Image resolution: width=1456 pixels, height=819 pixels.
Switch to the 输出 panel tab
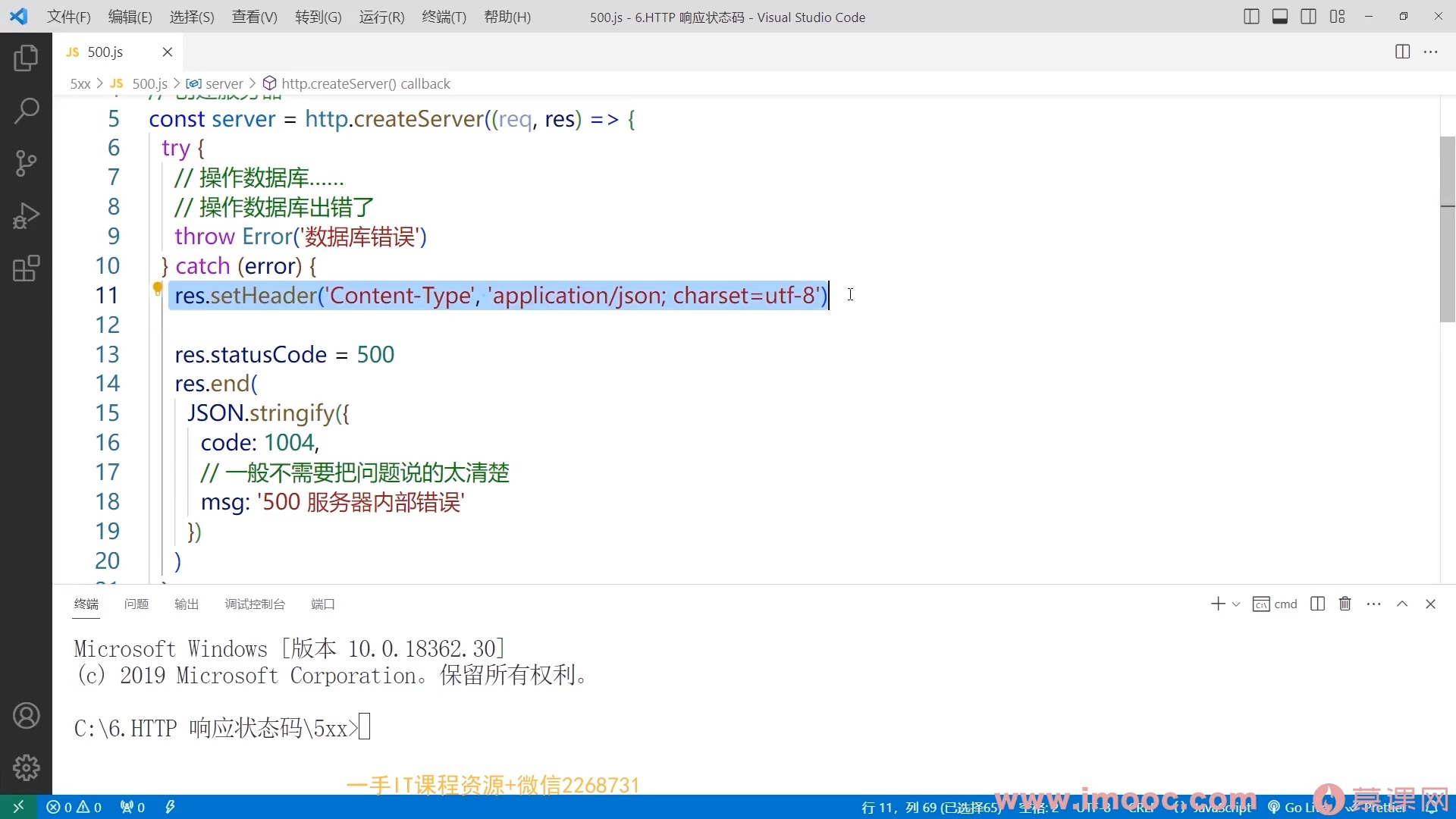tap(187, 604)
